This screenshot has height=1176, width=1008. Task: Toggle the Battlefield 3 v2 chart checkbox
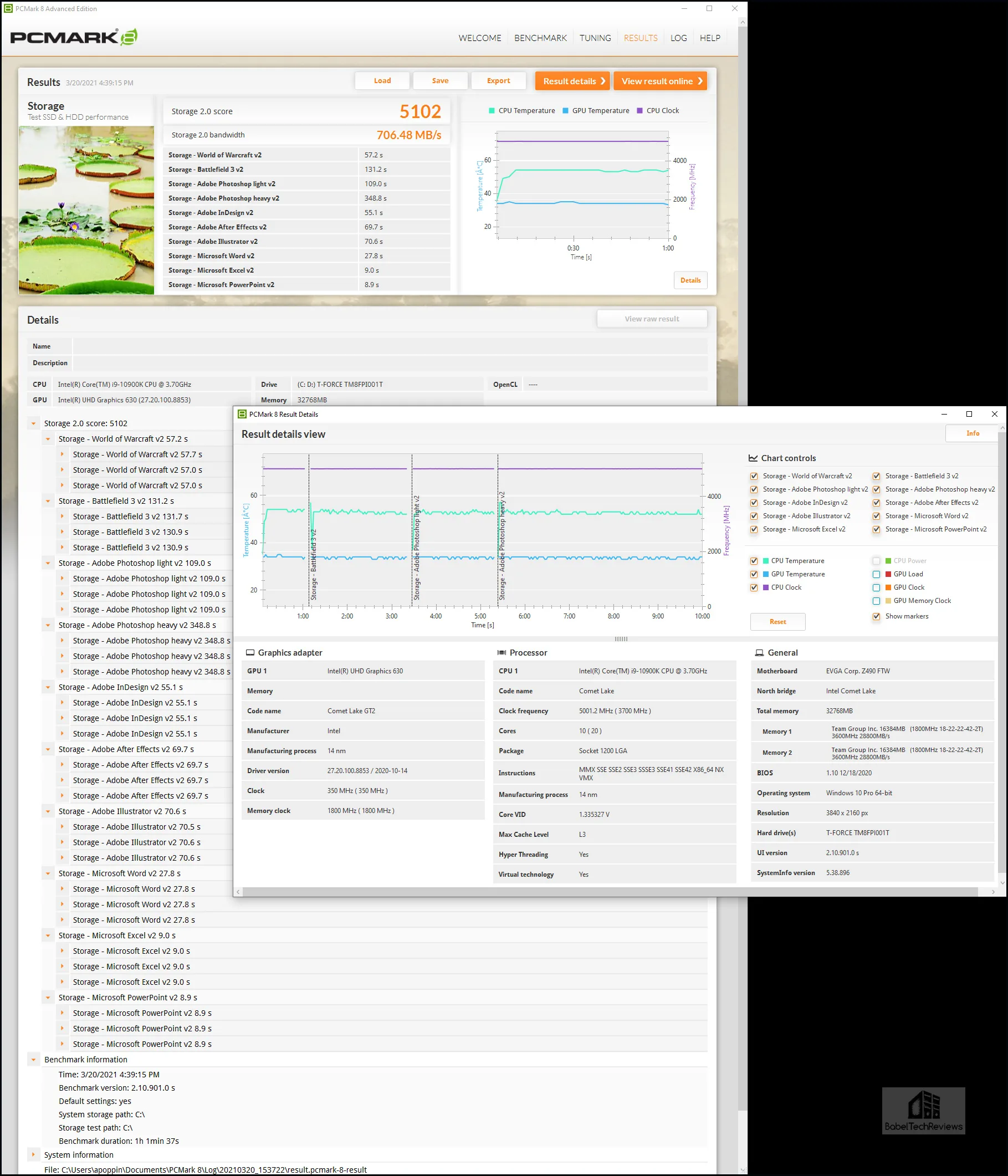[x=876, y=476]
